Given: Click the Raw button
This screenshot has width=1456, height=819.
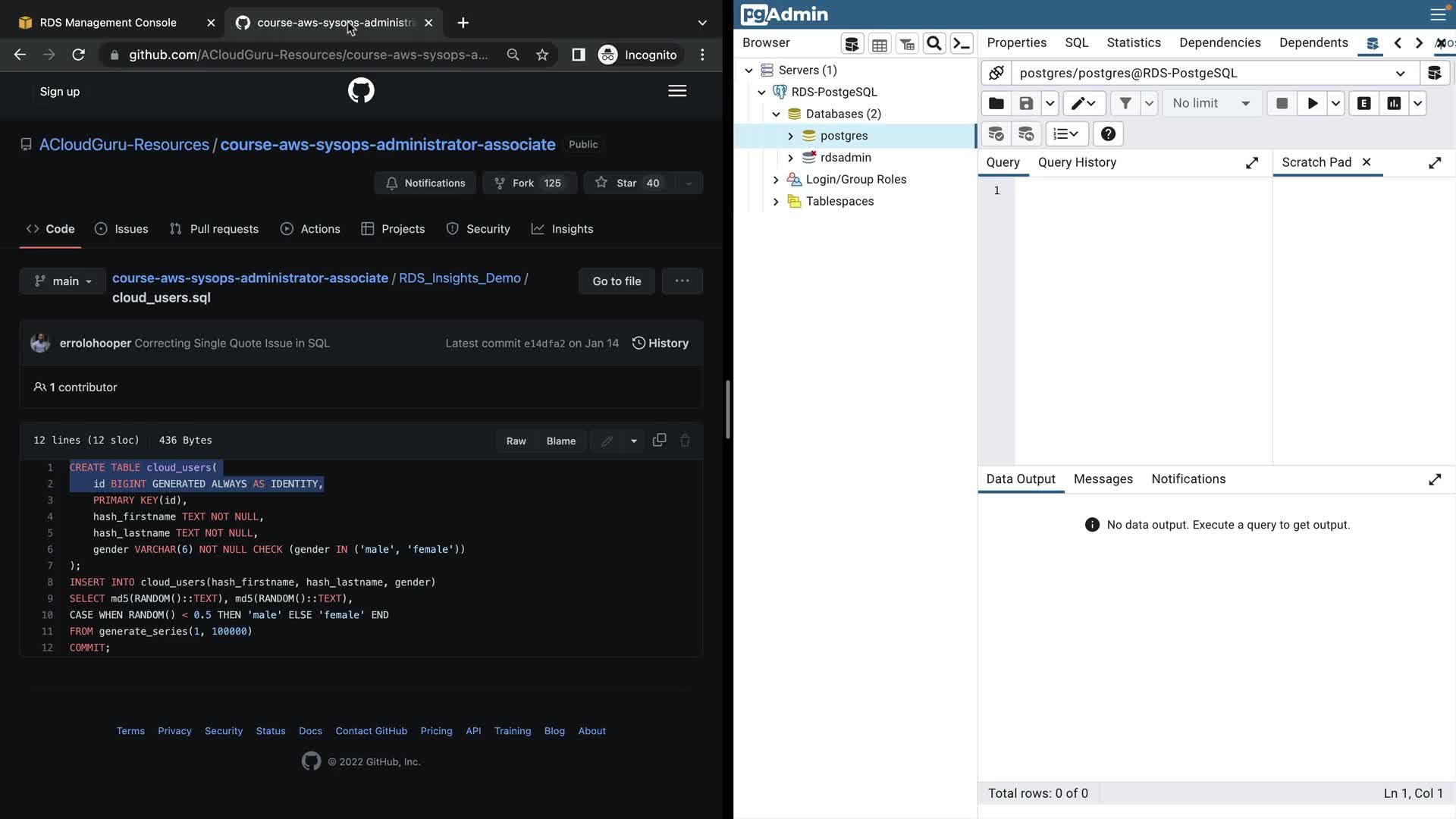Looking at the screenshot, I should click(516, 441).
